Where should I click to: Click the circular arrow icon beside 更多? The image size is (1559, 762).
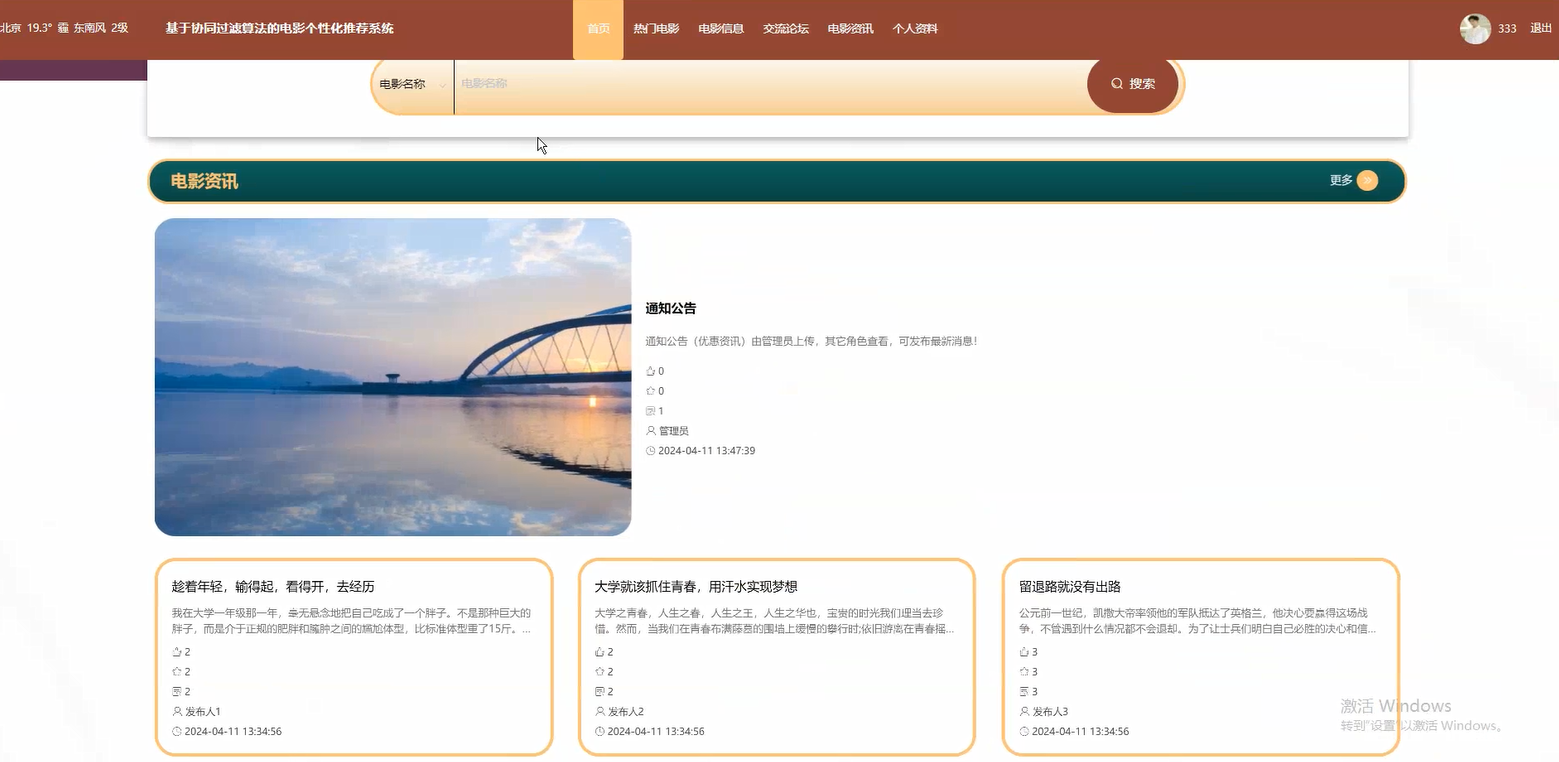click(x=1368, y=180)
